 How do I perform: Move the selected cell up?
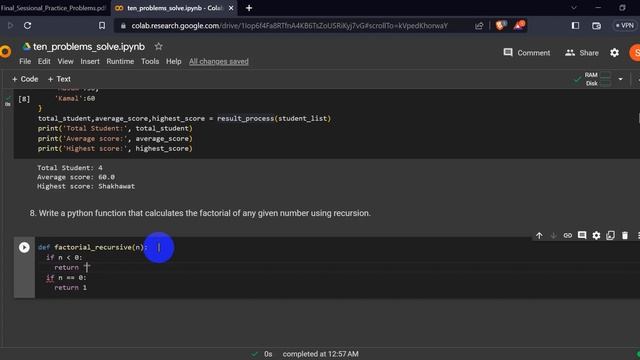pos(539,236)
